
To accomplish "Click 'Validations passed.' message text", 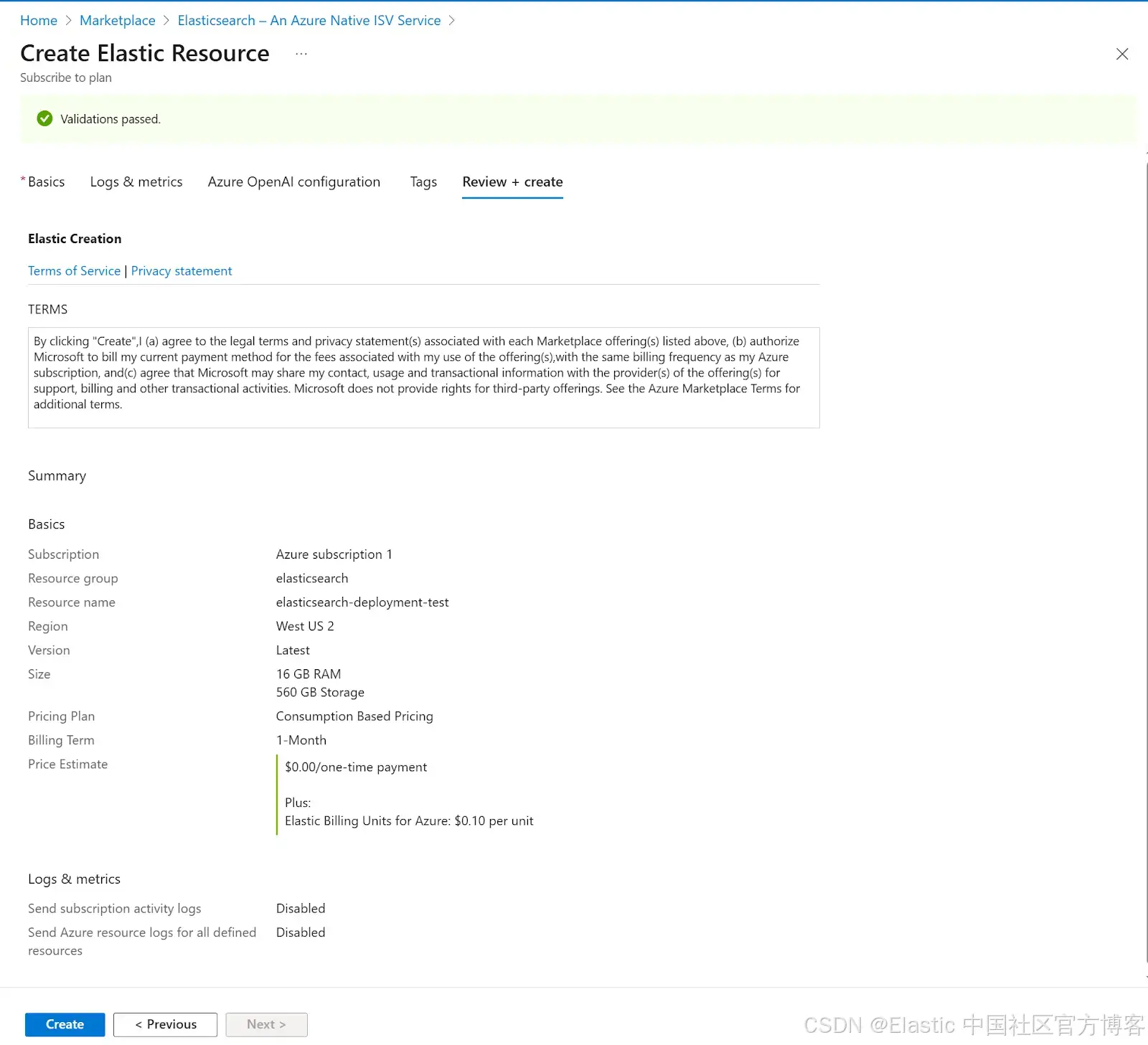I will point(110,118).
